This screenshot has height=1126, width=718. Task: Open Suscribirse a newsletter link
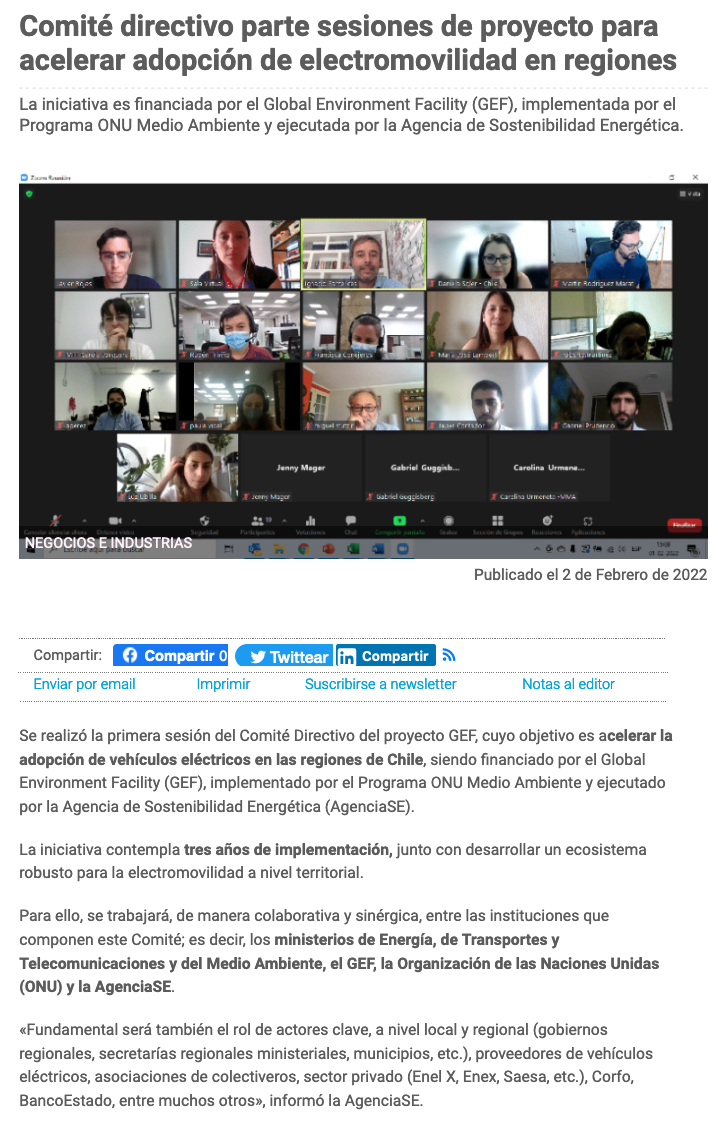(x=380, y=684)
